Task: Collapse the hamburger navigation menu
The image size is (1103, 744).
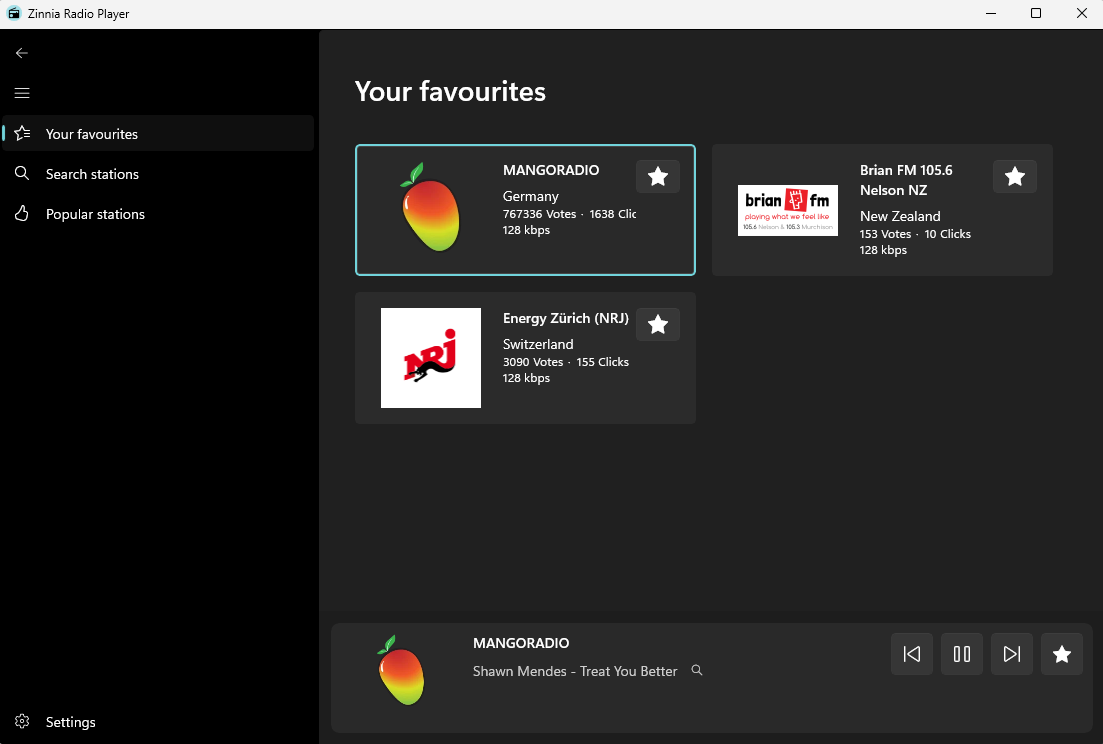Action: [22, 93]
